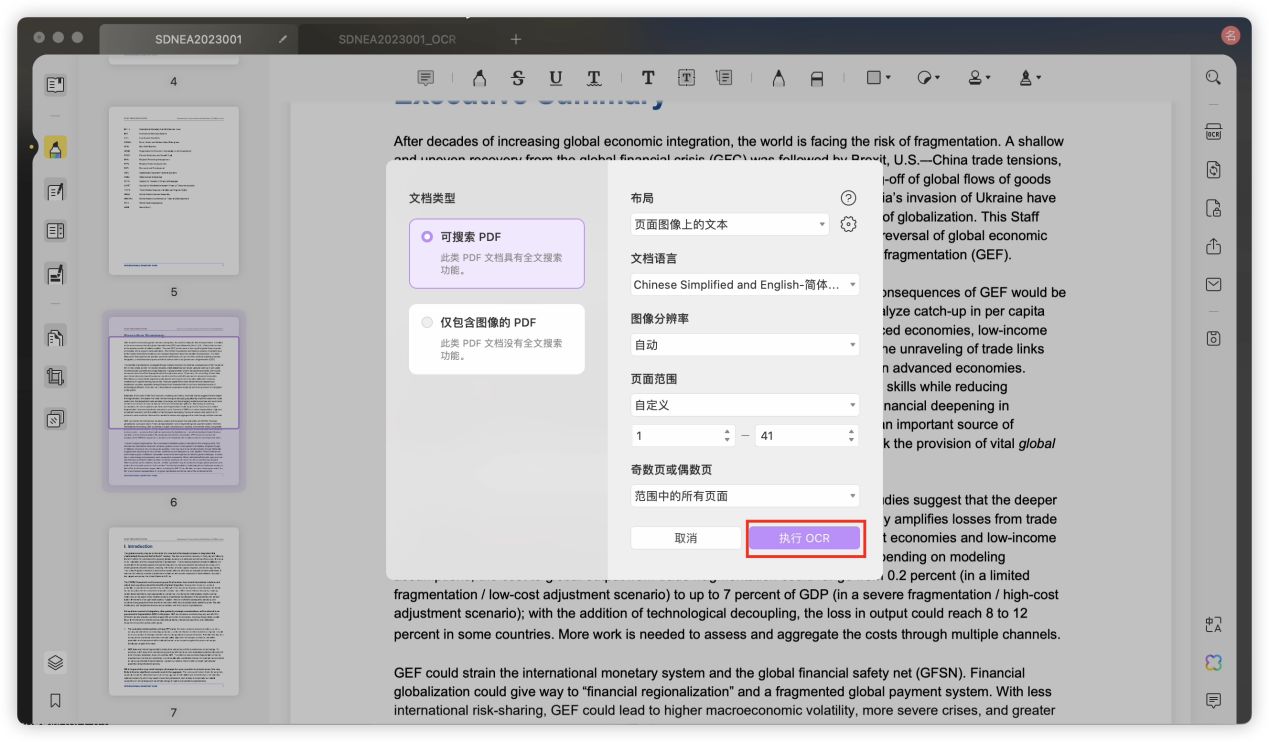Image resolution: width=1269 pixels, height=742 pixels.
Task: Click the layout settings gear icon
Action: click(848, 225)
